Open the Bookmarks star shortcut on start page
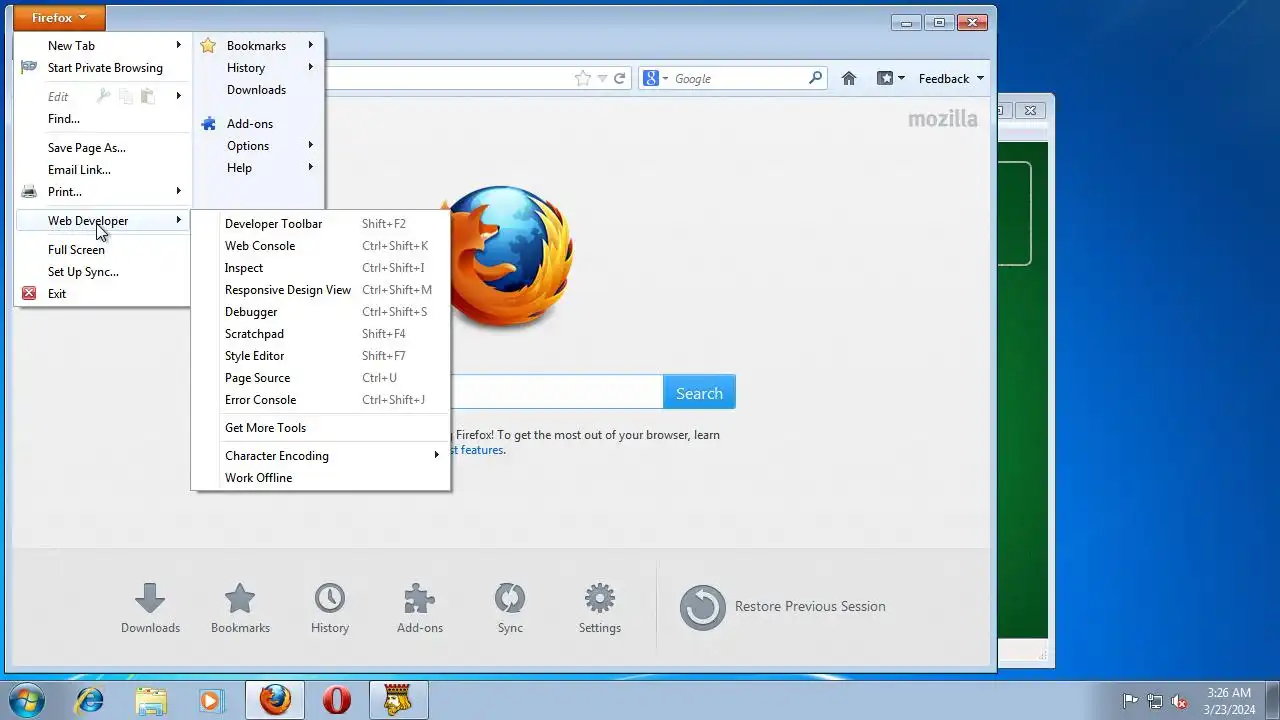Image resolution: width=1280 pixels, height=720 pixels. 240,599
